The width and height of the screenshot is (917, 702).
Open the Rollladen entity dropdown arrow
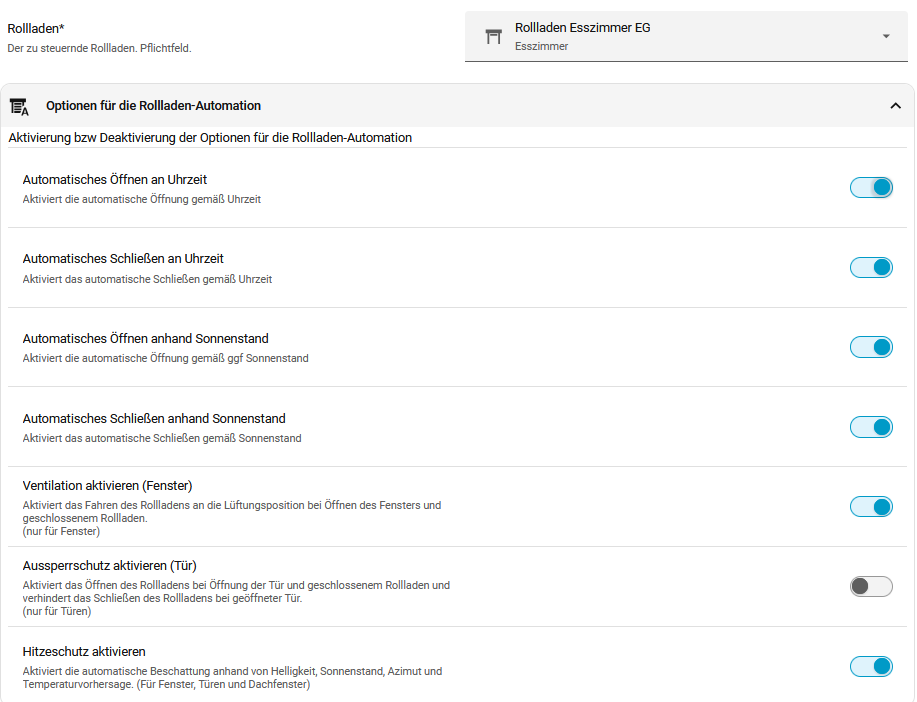tap(886, 36)
